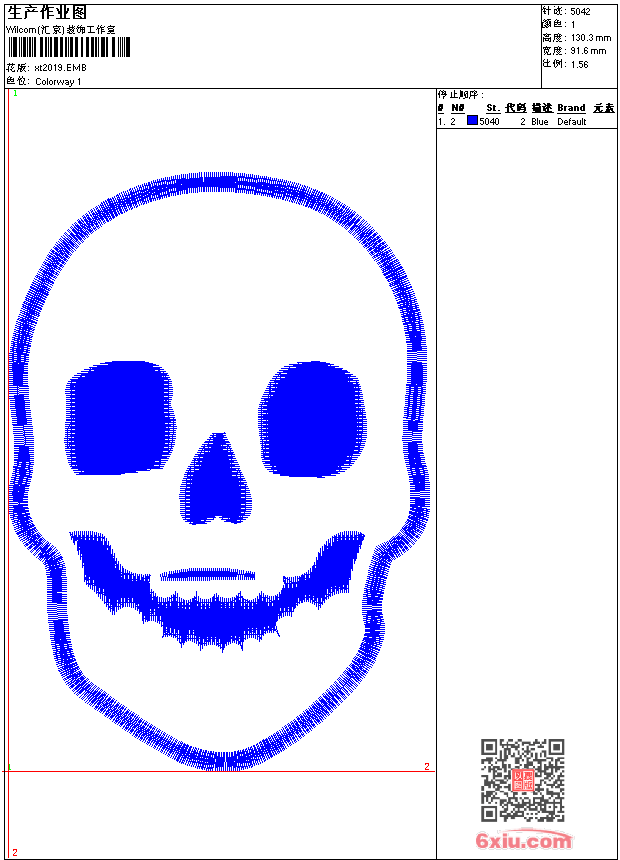
Task: Click the '描述' column header
Action: 542,108
